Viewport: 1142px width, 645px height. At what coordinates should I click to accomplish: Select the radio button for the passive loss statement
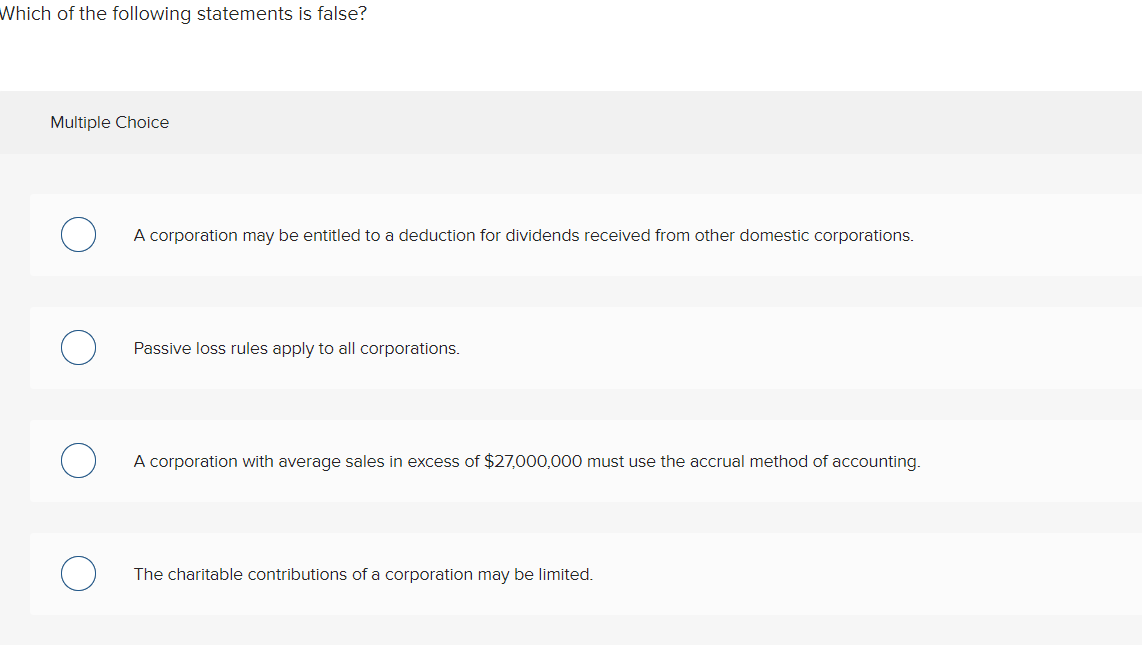[x=78, y=347]
